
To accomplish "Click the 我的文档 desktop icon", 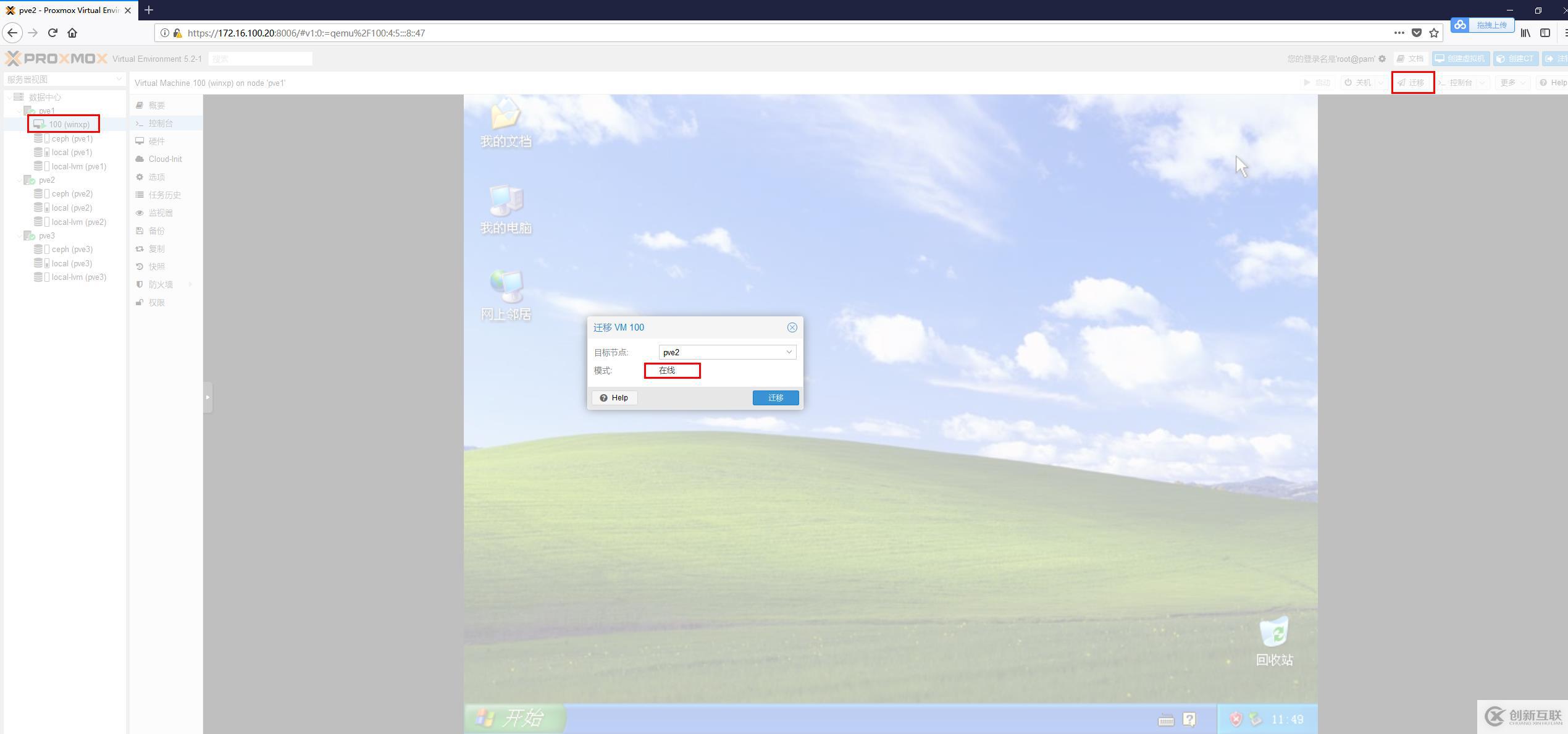I will point(506,116).
